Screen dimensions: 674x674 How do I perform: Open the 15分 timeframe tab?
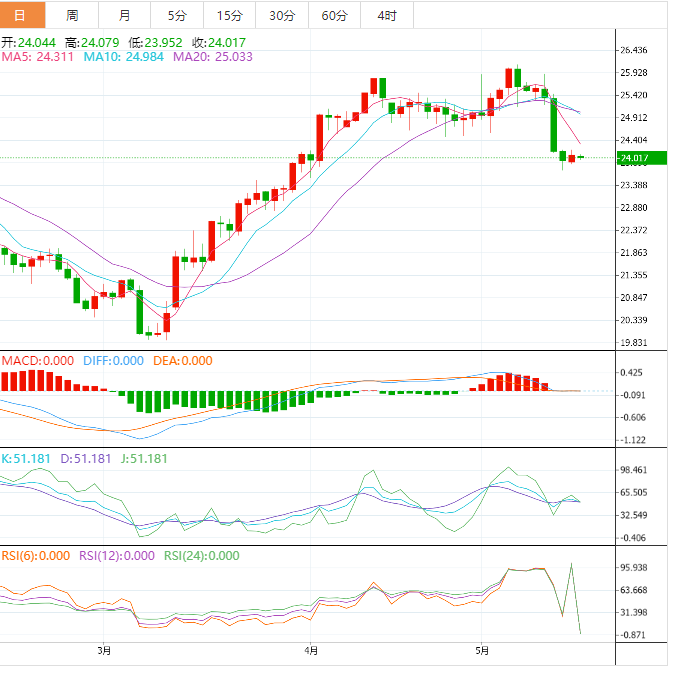(x=230, y=15)
